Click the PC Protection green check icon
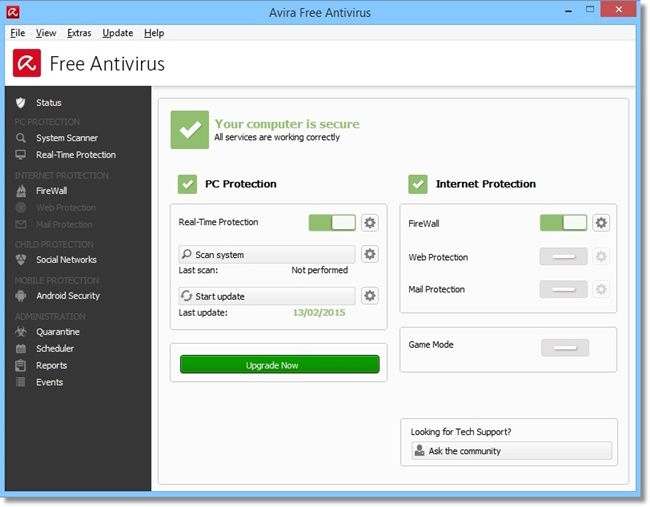The width and height of the screenshot is (650, 507). [x=187, y=184]
